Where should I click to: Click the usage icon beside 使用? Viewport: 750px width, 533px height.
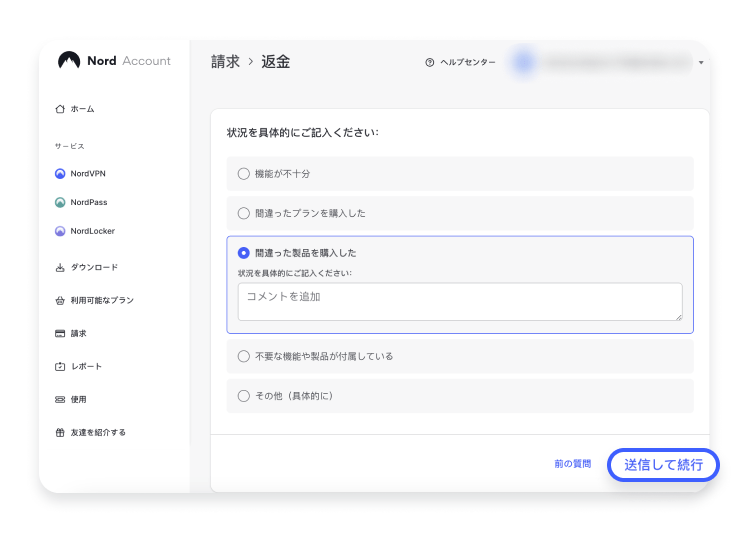click(x=60, y=400)
